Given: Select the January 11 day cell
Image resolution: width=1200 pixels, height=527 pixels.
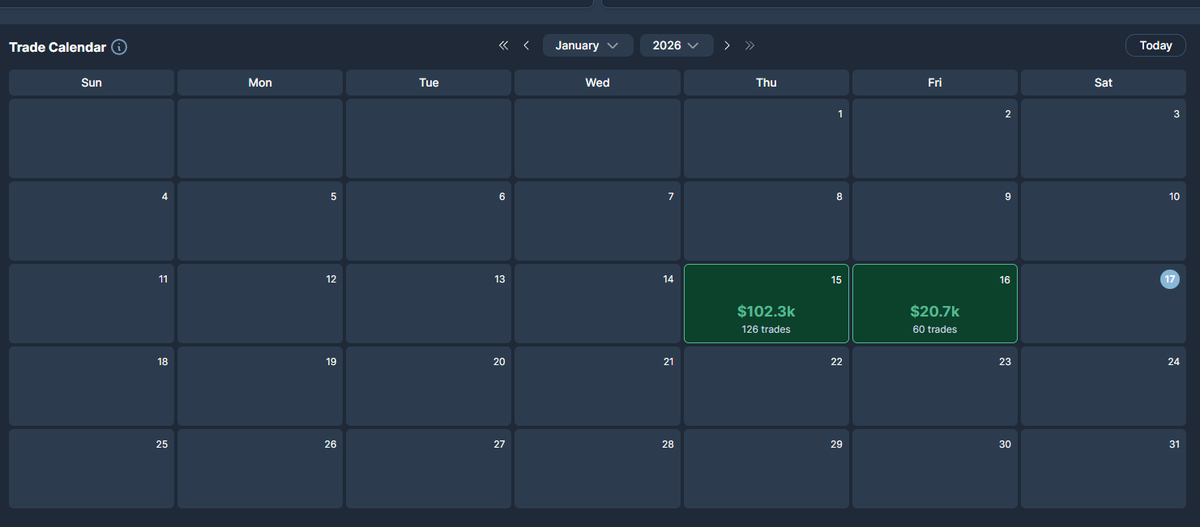Looking at the screenshot, I should point(91,303).
